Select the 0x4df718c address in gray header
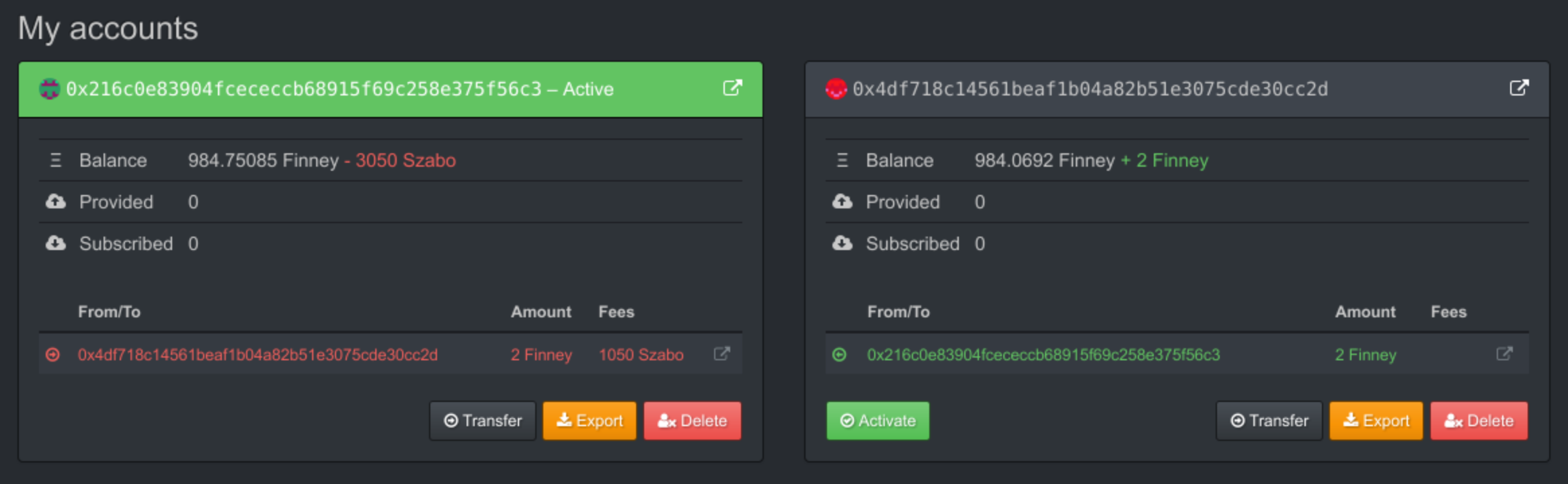Screen dimensions: 1568x484 (1091, 89)
